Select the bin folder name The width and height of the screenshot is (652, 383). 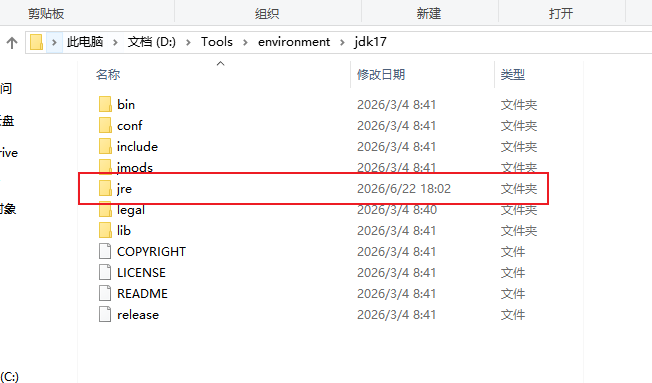point(126,104)
